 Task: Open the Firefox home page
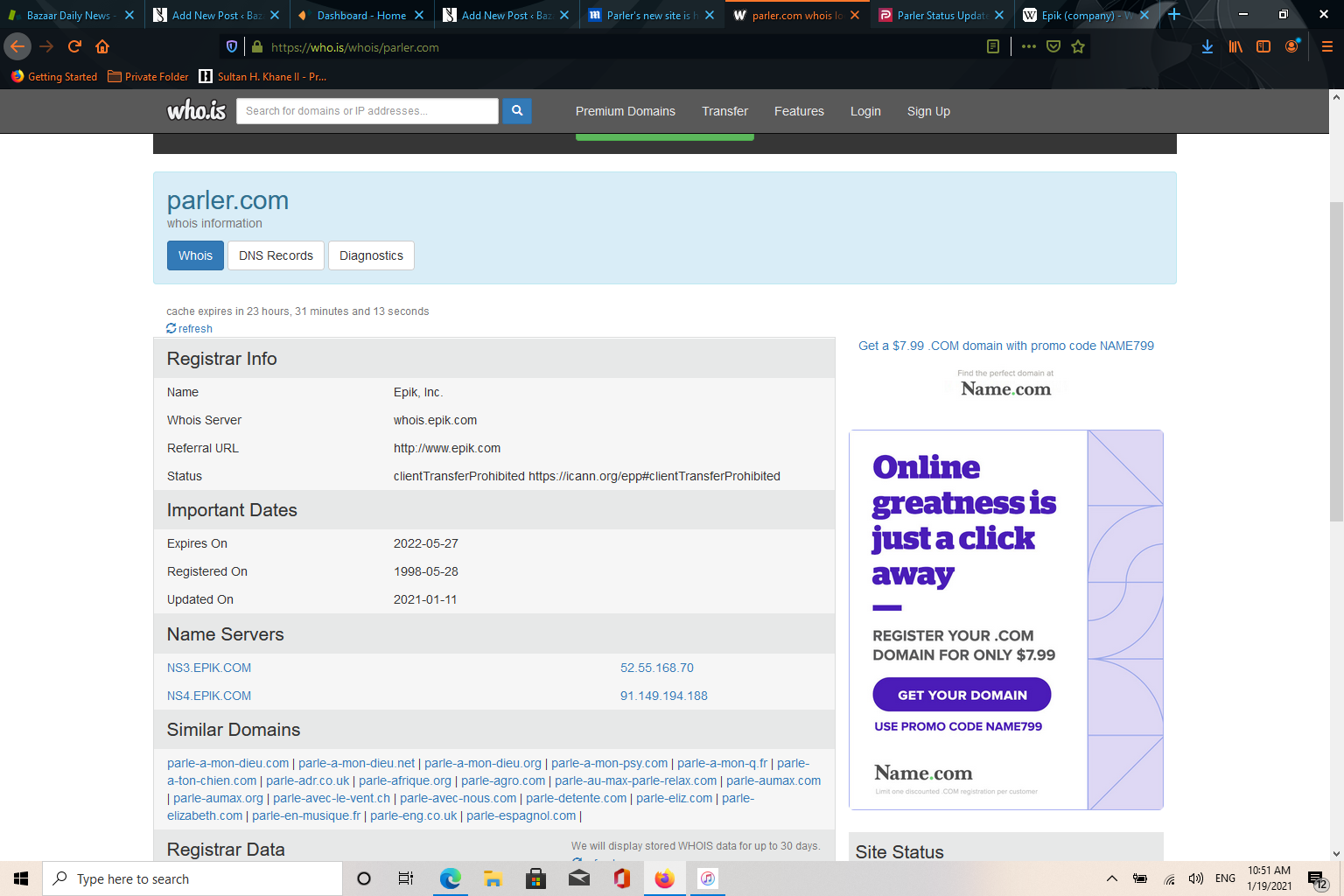click(102, 47)
